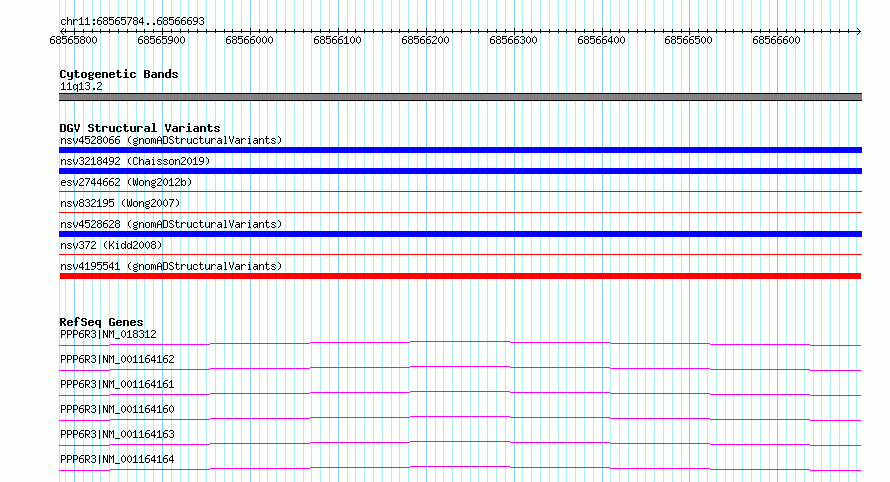Click the magenta gene line for NM_001164161

pos(460,393)
